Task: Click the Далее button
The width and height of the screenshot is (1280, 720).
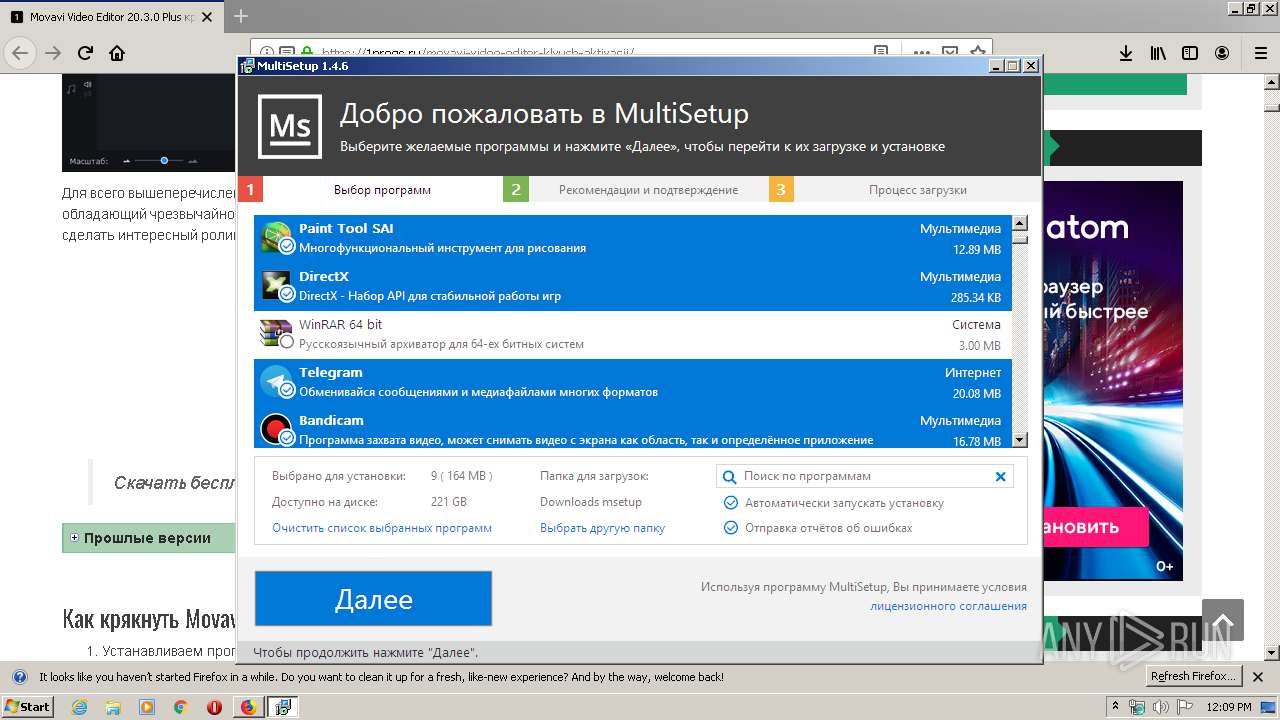Action: click(x=373, y=599)
